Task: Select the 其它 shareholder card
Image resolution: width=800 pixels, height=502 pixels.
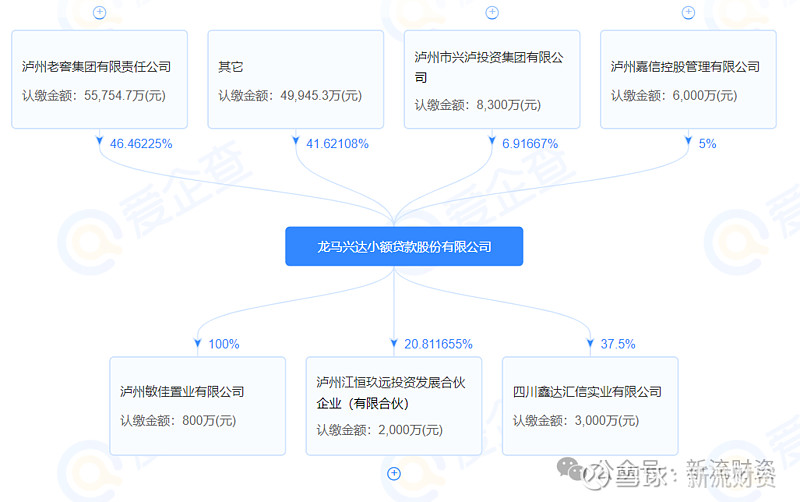Action: 295,79
